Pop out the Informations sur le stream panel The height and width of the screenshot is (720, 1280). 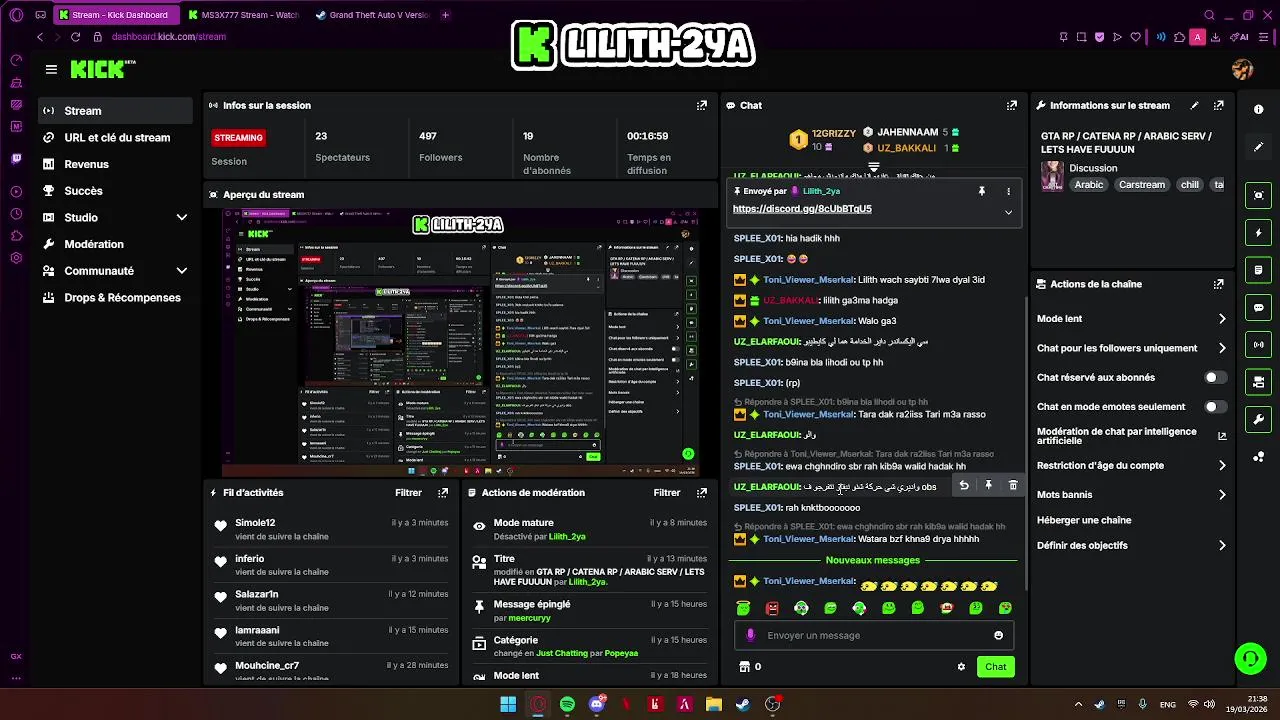[x=1218, y=105]
